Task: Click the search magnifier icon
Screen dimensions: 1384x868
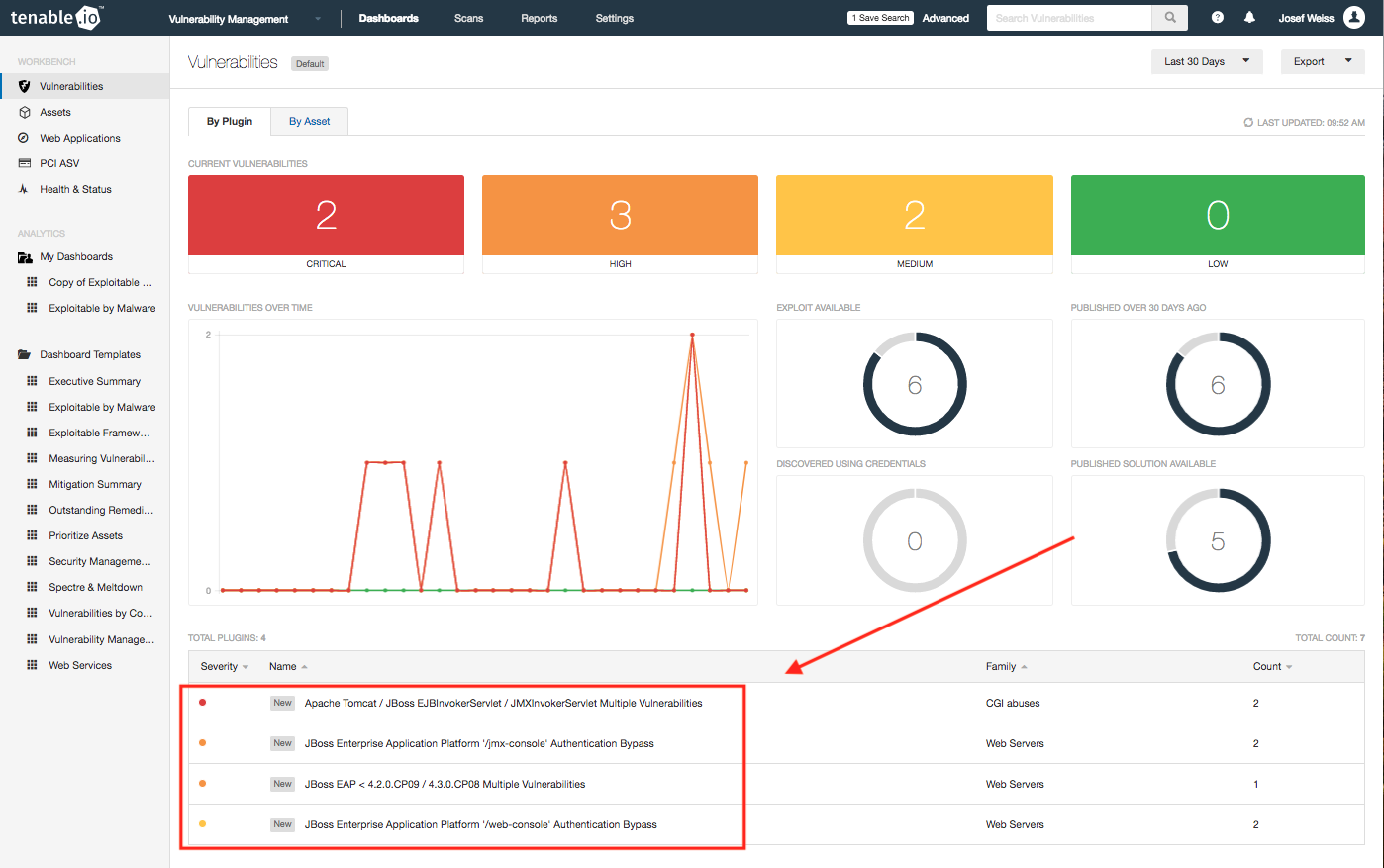Action: point(1170,18)
